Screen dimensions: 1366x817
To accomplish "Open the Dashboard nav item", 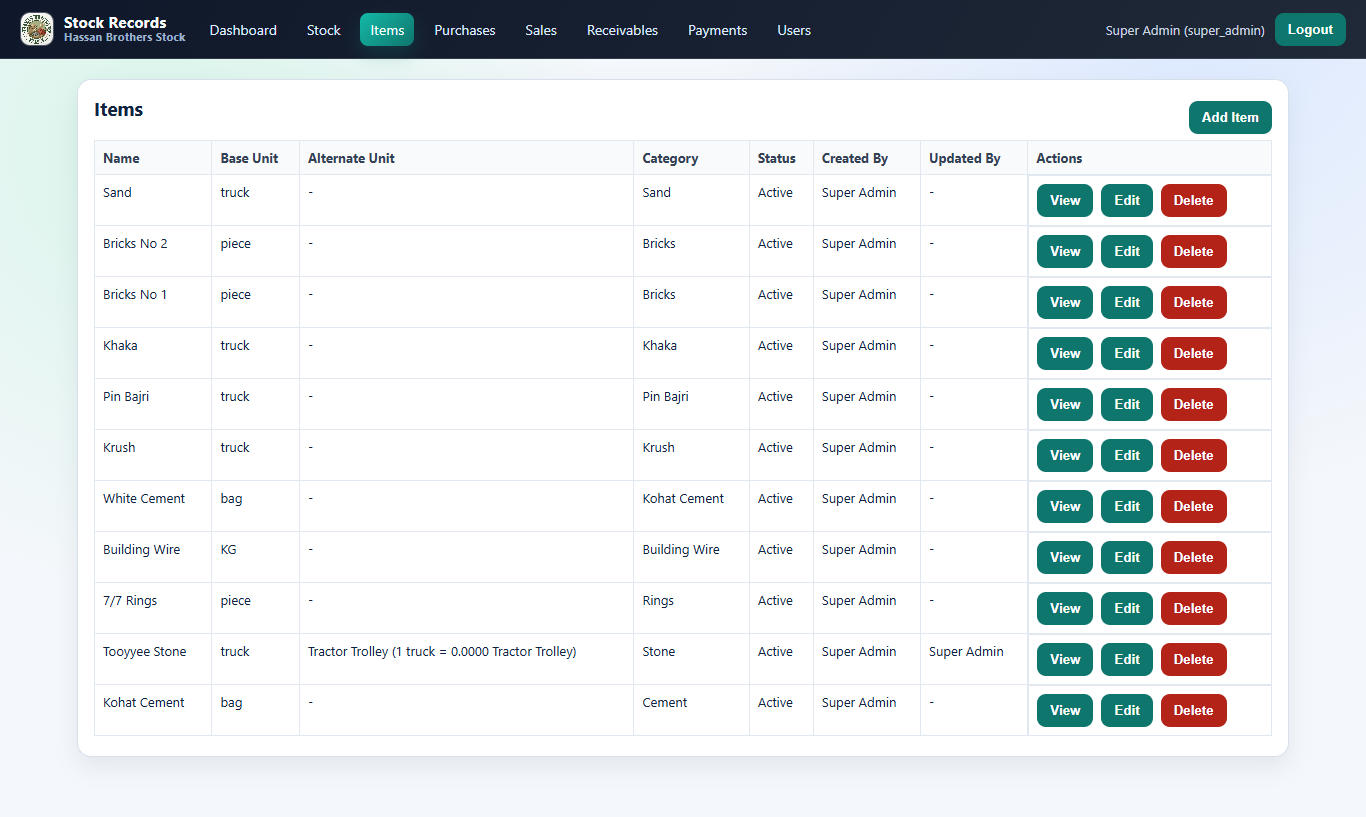I will pos(243,30).
